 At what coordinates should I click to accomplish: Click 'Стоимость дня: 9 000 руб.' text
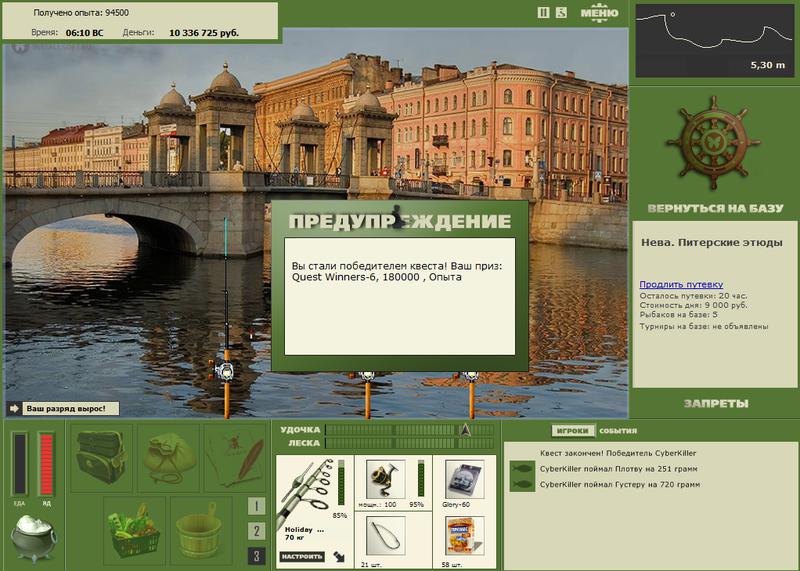(x=693, y=305)
